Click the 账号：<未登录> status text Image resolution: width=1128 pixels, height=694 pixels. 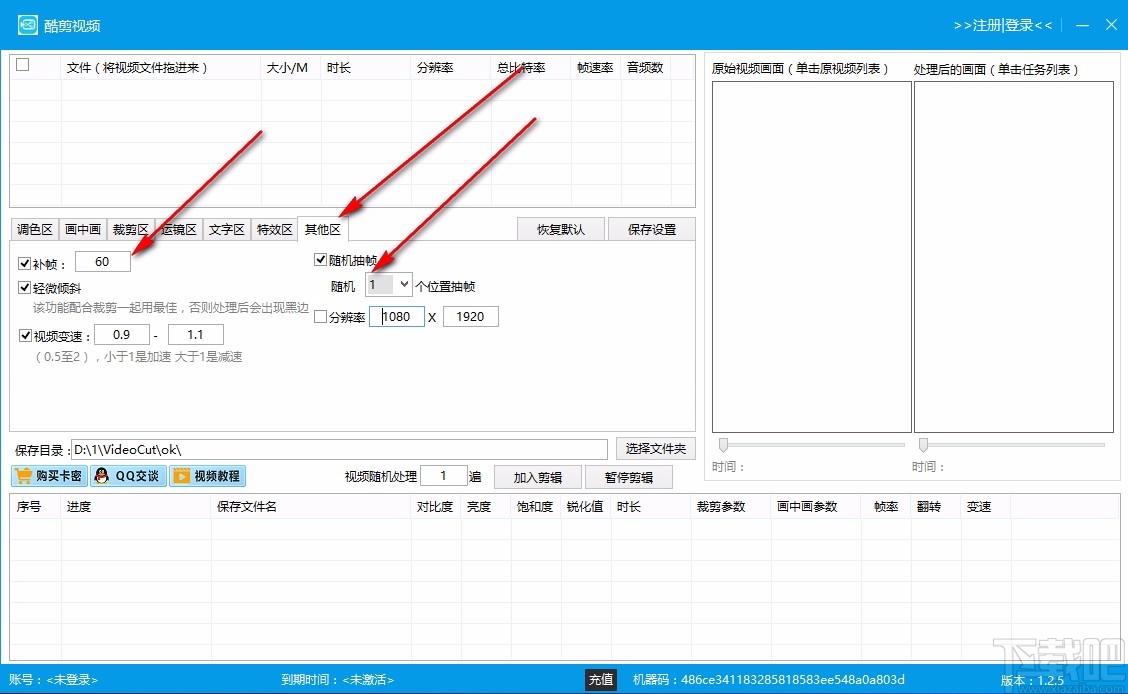click(53, 680)
